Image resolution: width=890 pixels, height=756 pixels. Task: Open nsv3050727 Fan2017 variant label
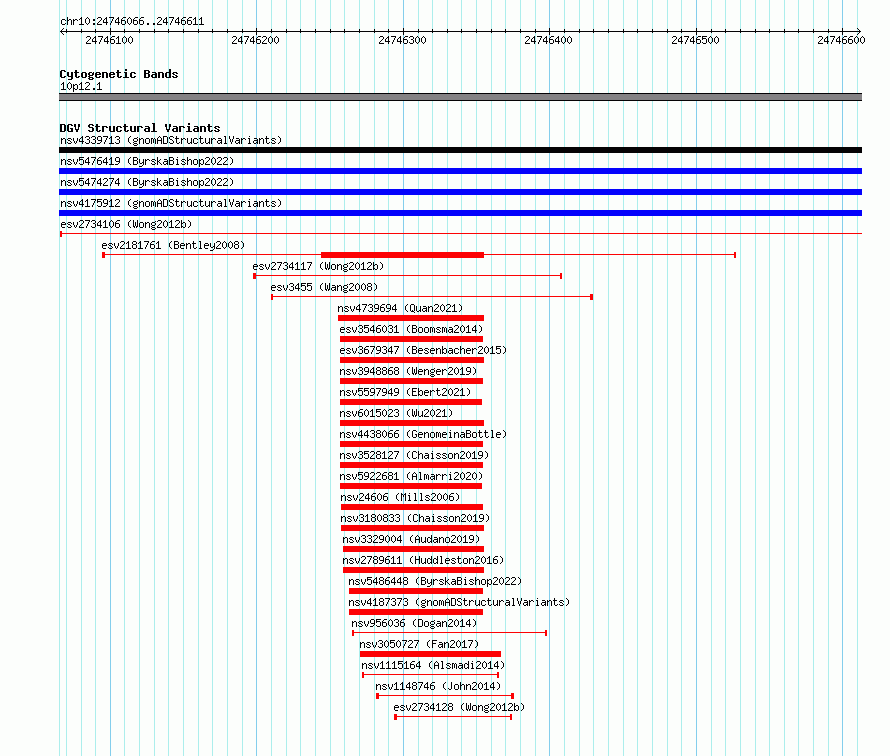(x=419, y=644)
